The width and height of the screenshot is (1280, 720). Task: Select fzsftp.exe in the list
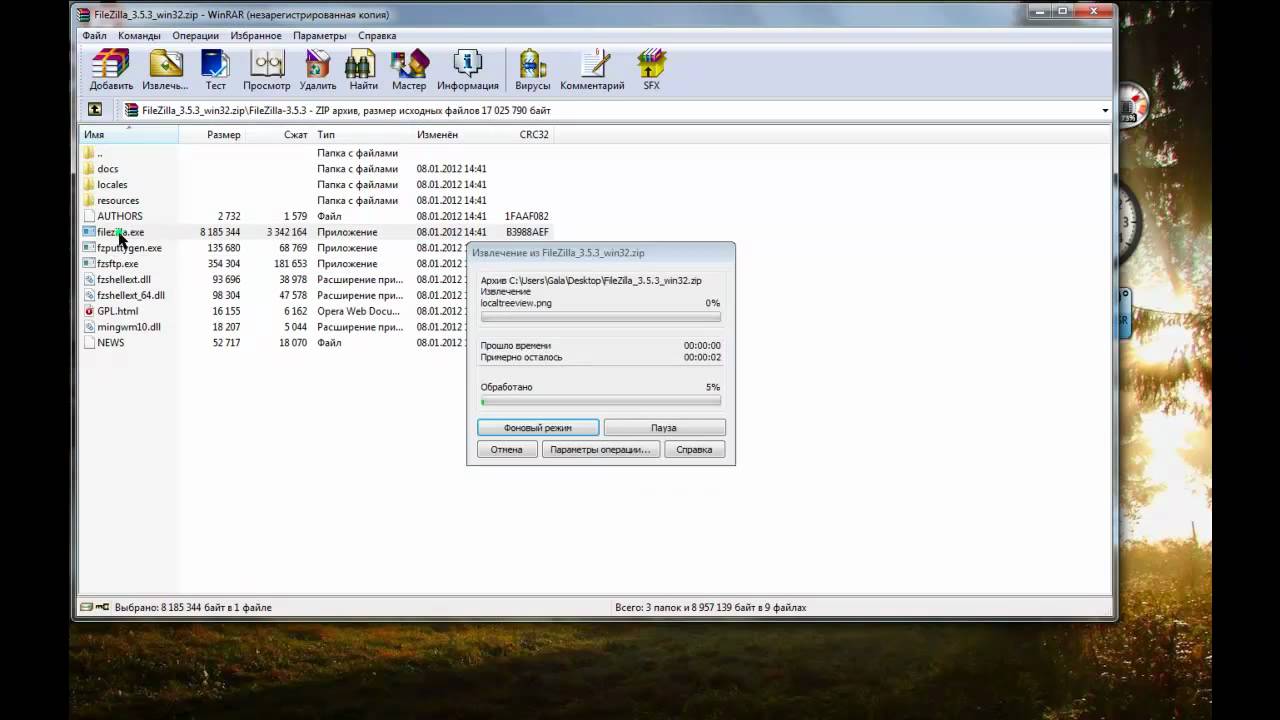[x=117, y=264]
